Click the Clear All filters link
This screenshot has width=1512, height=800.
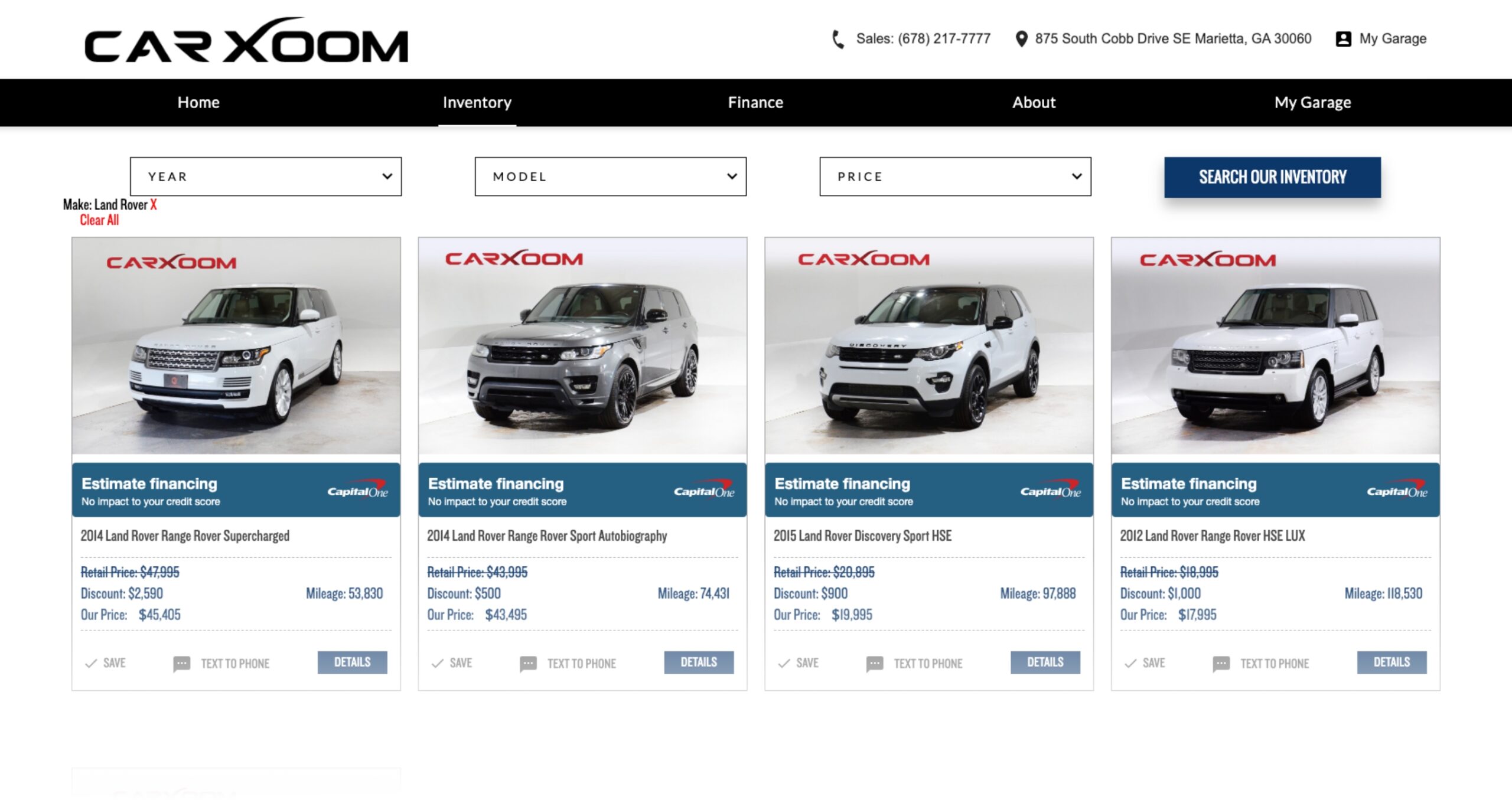[99, 220]
